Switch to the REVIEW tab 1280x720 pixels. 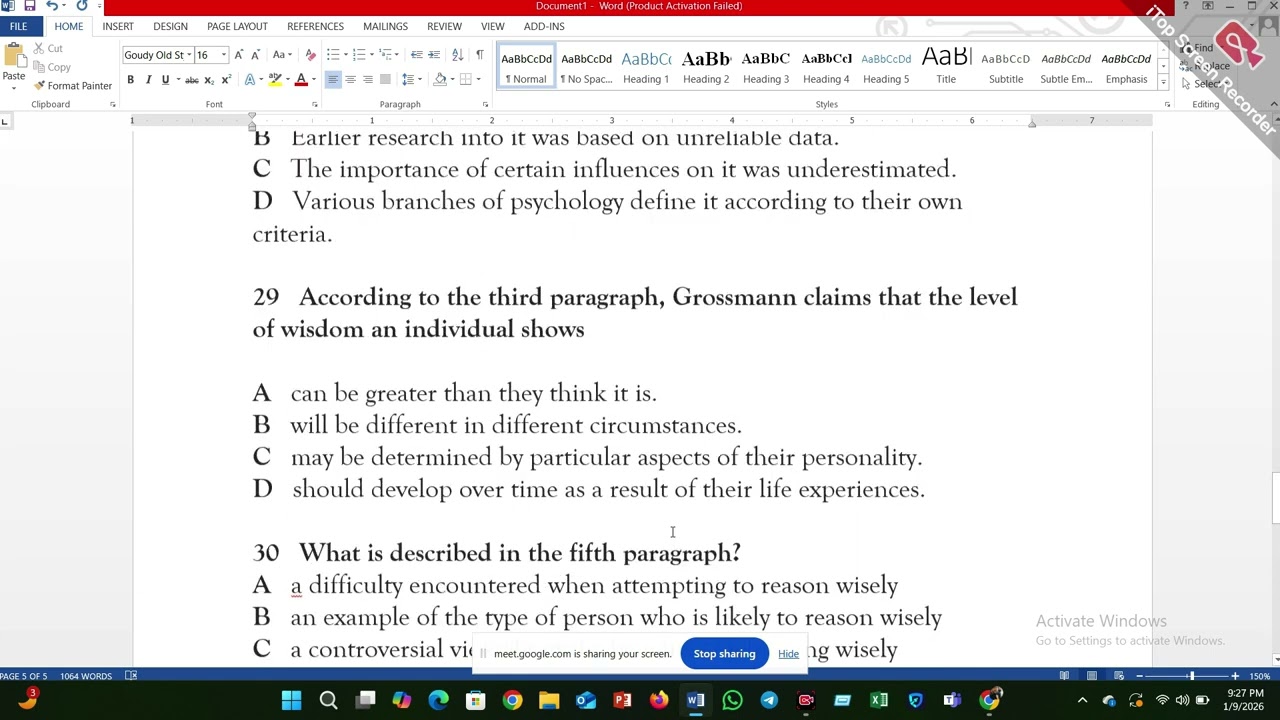pos(444,26)
